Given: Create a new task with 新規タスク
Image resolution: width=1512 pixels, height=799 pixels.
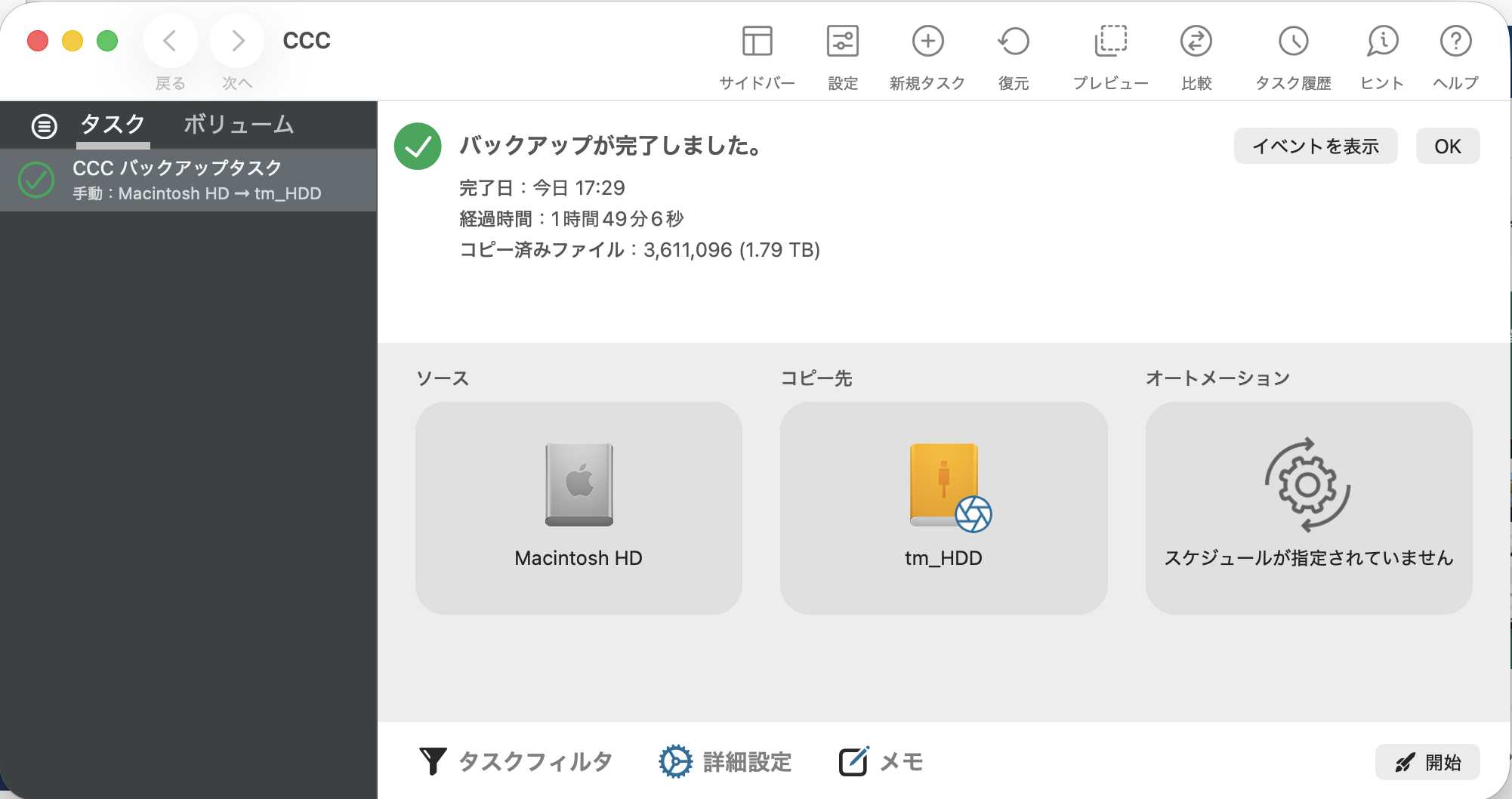Looking at the screenshot, I should click(x=927, y=42).
